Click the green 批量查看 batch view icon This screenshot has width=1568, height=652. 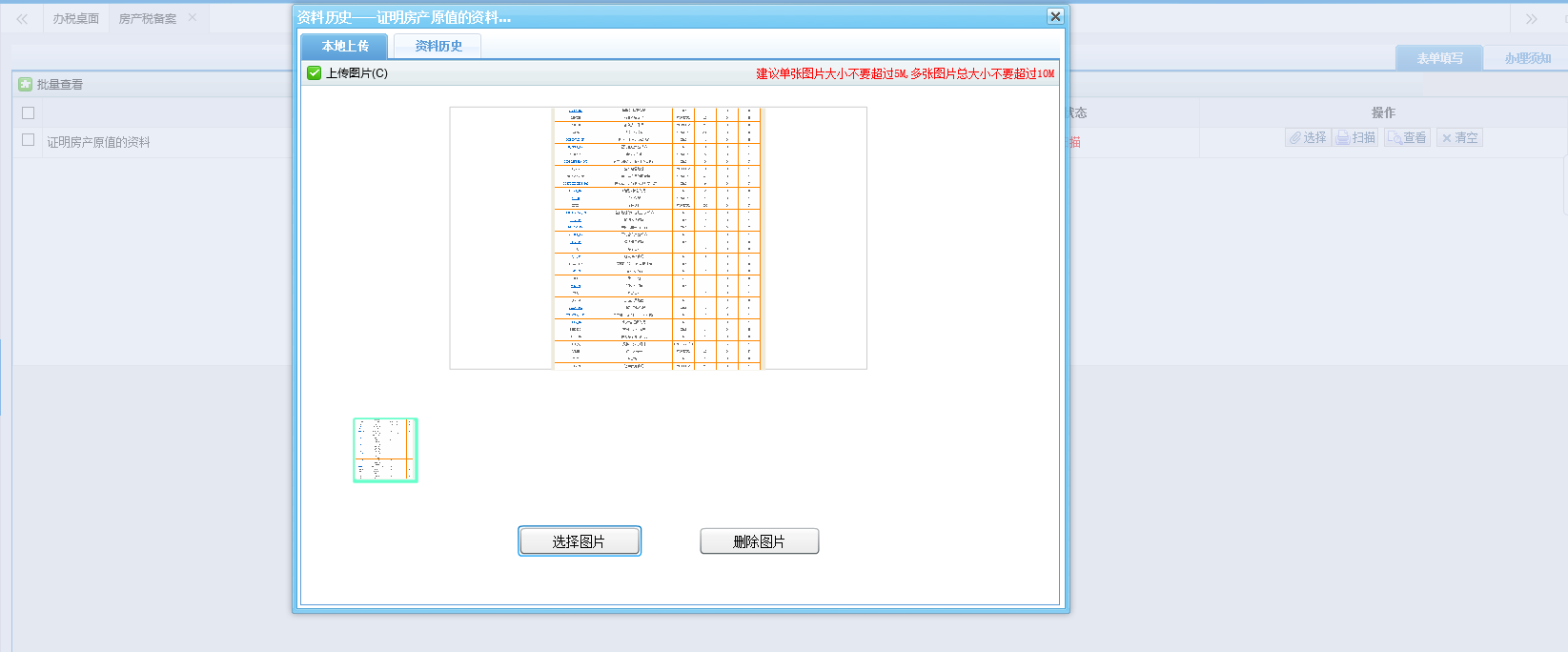(x=26, y=85)
